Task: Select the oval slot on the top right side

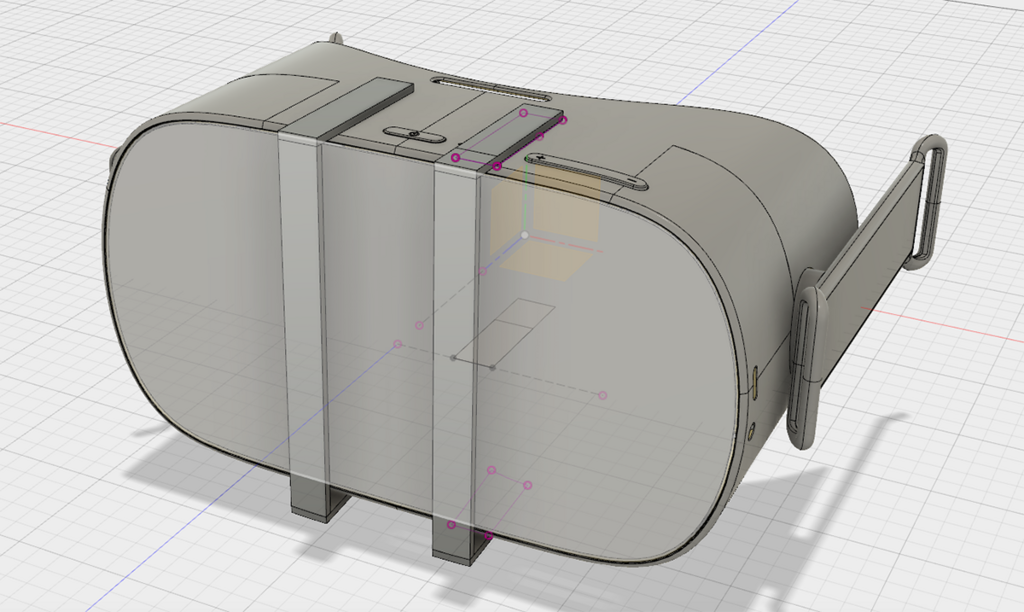Action: [588, 170]
